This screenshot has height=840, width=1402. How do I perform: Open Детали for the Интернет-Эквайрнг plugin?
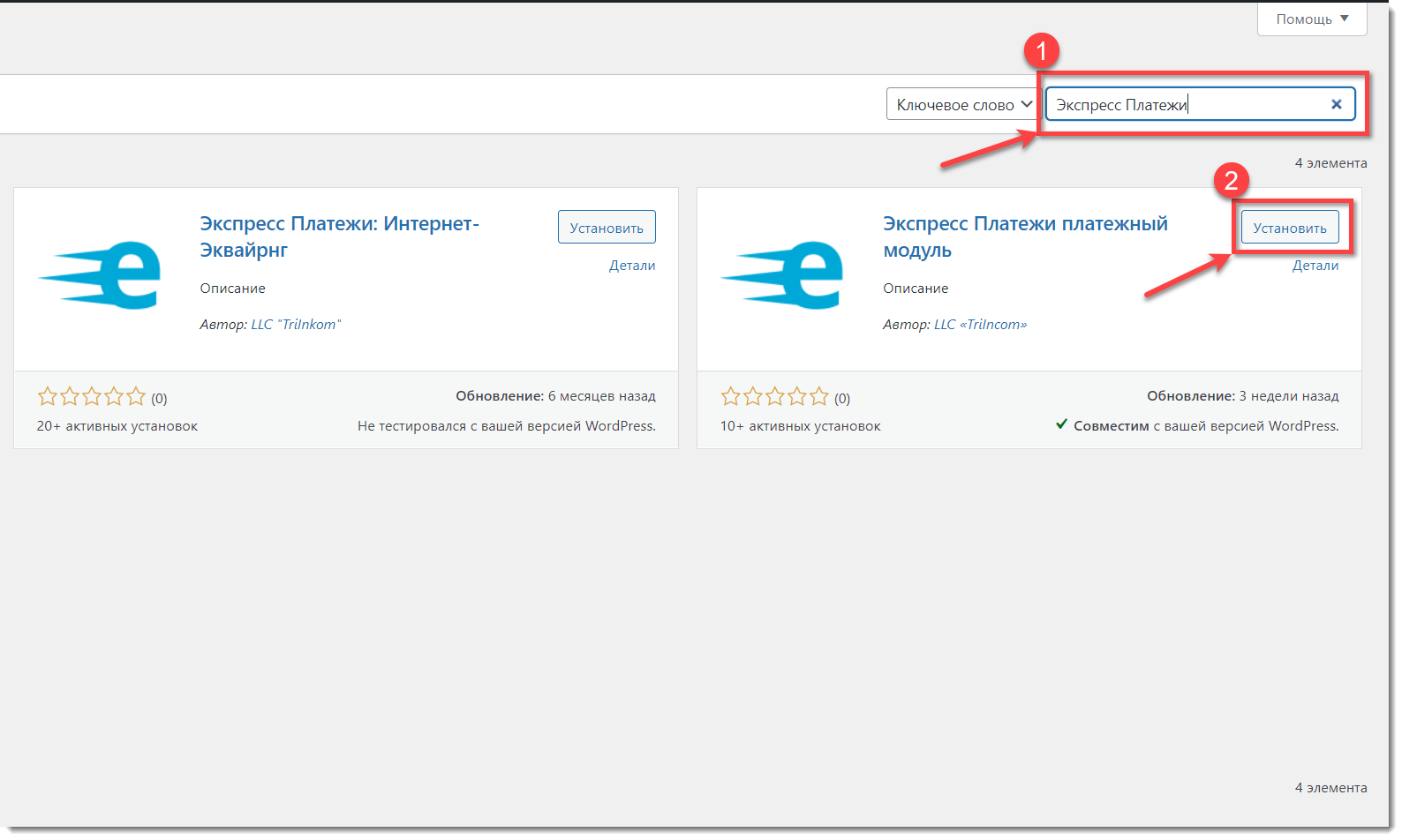[x=632, y=266]
